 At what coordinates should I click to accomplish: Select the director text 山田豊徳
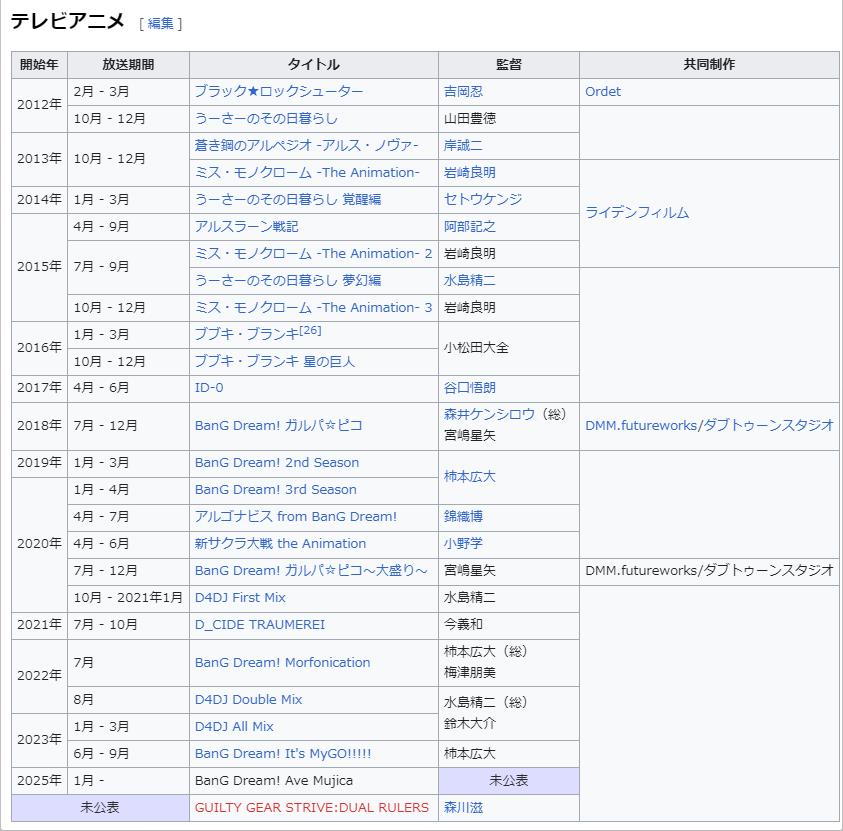469,118
